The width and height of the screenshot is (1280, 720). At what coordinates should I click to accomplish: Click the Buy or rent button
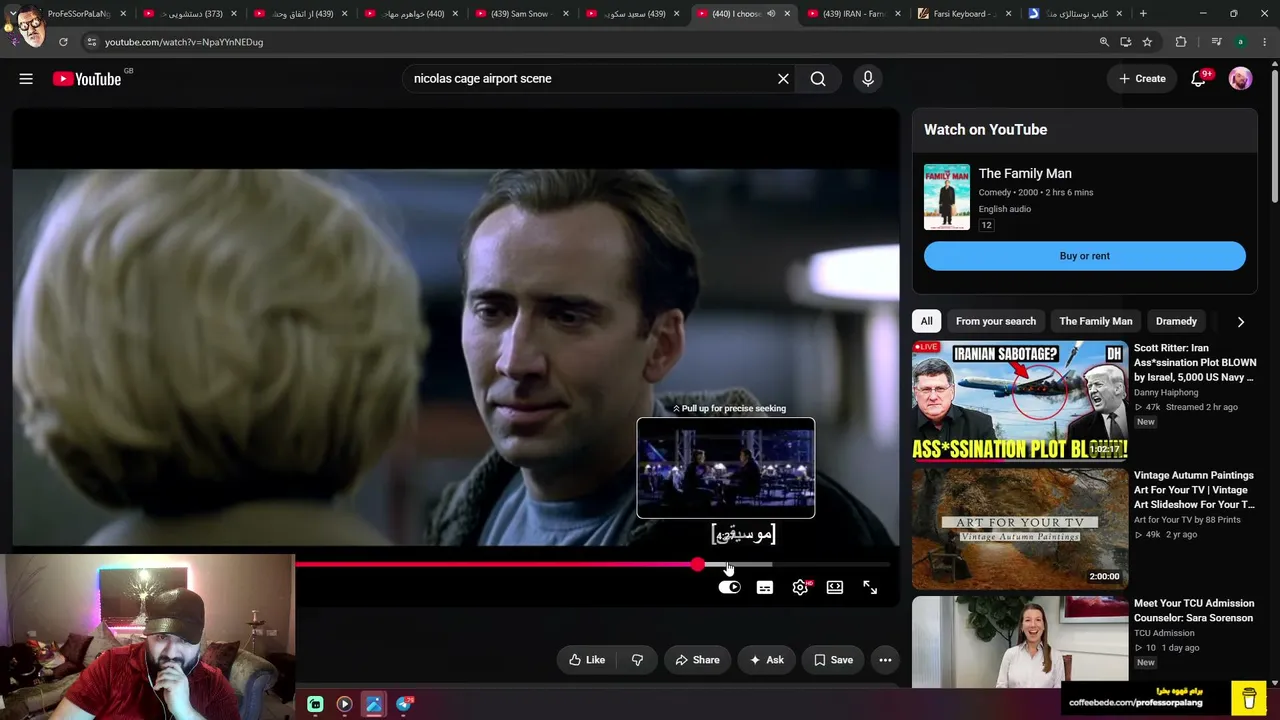(1085, 256)
